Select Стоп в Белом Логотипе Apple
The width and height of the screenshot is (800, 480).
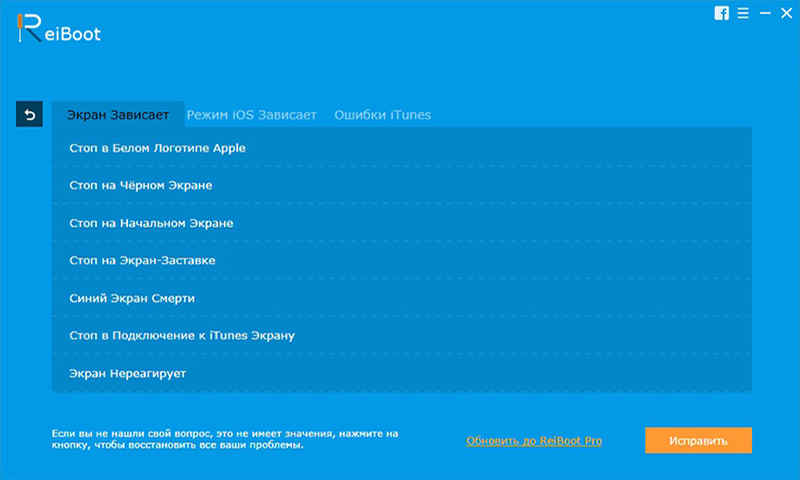(402, 148)
